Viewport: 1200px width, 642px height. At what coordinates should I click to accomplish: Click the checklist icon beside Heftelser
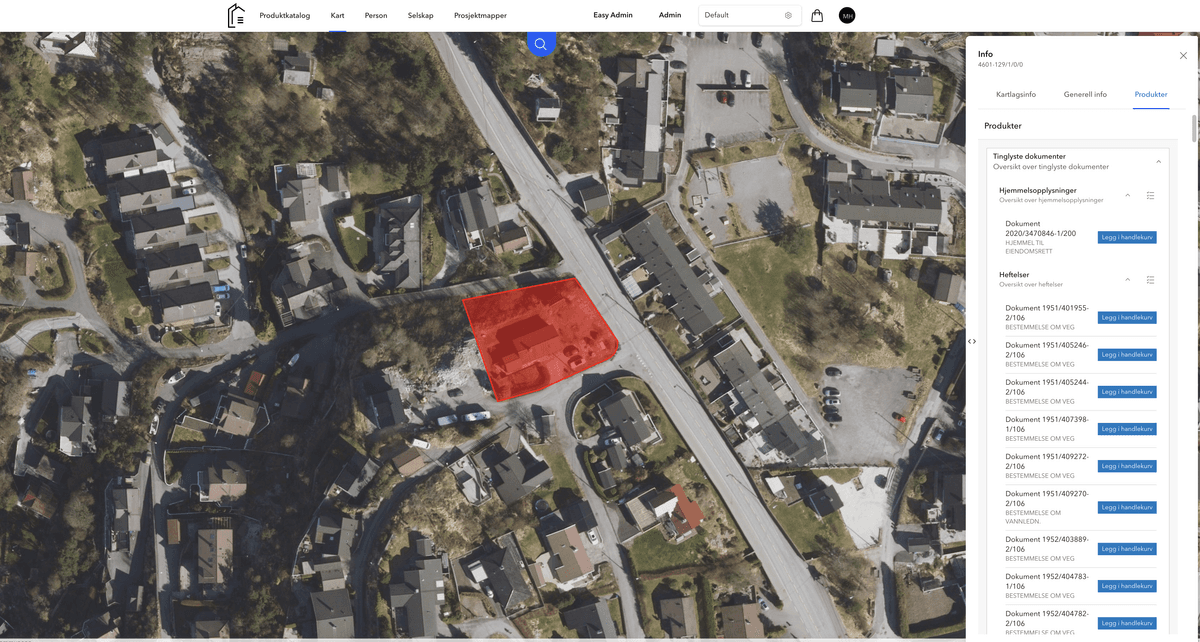[x=1150, y=280]
